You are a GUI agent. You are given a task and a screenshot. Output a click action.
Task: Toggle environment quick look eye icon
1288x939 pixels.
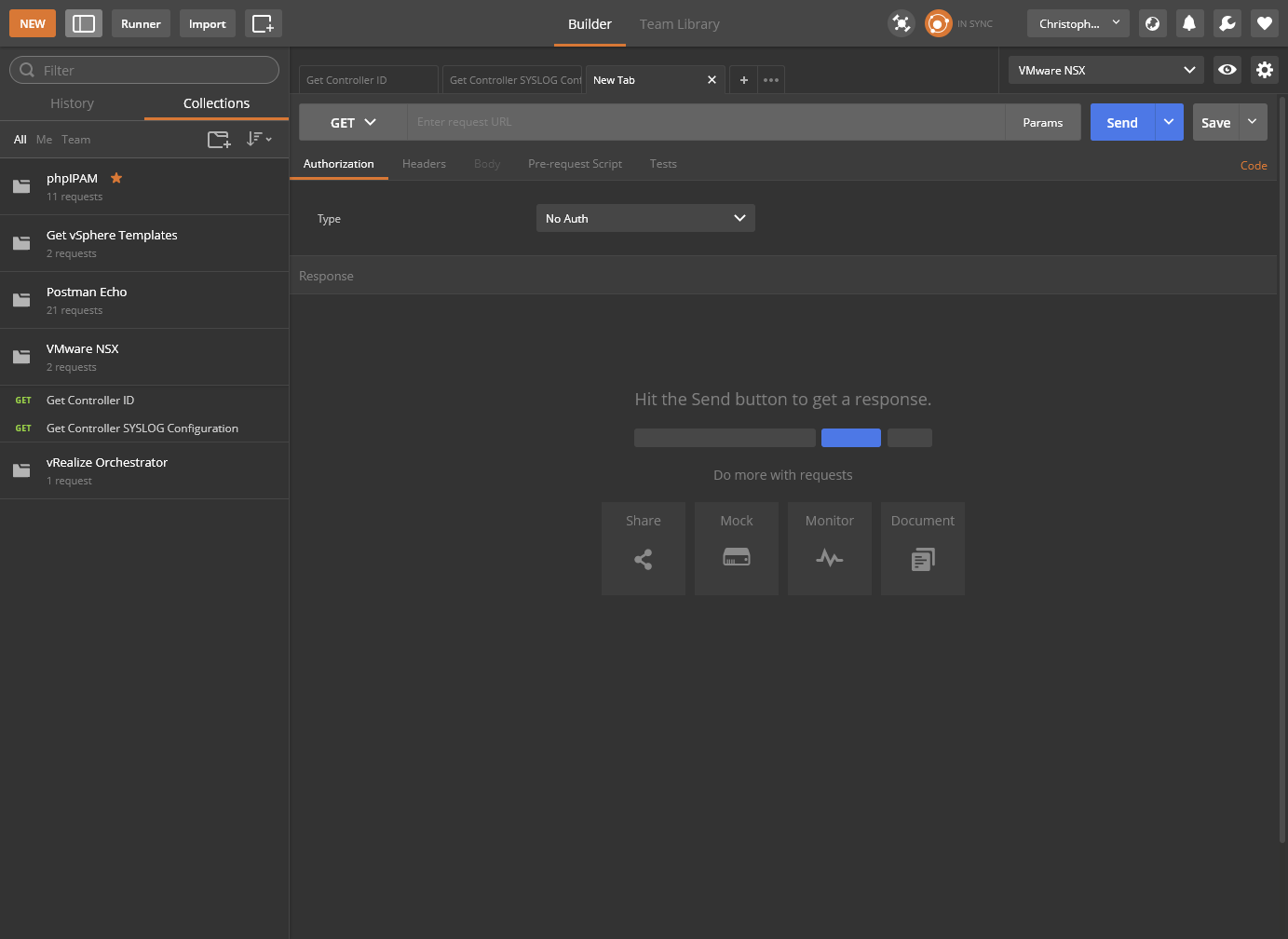coord(1227,70)
